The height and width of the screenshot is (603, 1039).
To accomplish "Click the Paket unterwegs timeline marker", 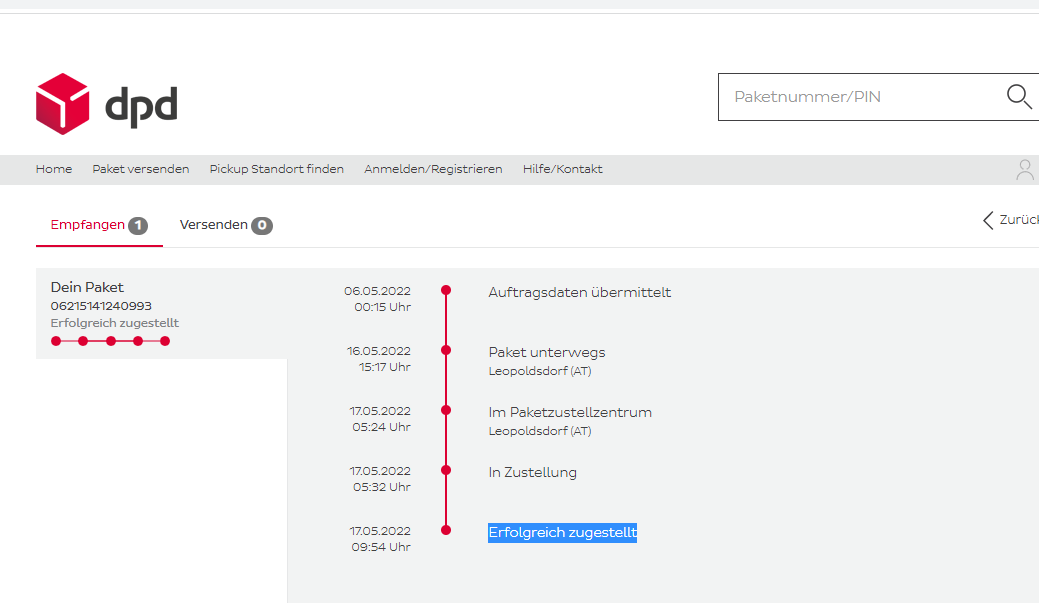I will (446, 350).
